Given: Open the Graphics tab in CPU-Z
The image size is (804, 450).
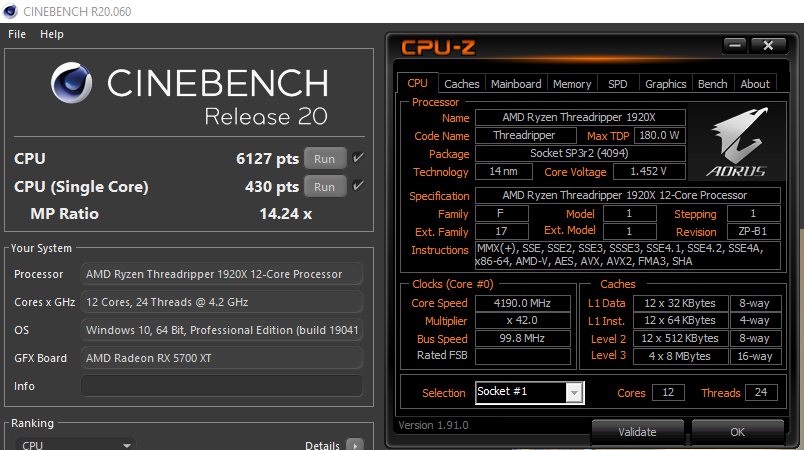Looking at the screenshot, I should 666,84.
